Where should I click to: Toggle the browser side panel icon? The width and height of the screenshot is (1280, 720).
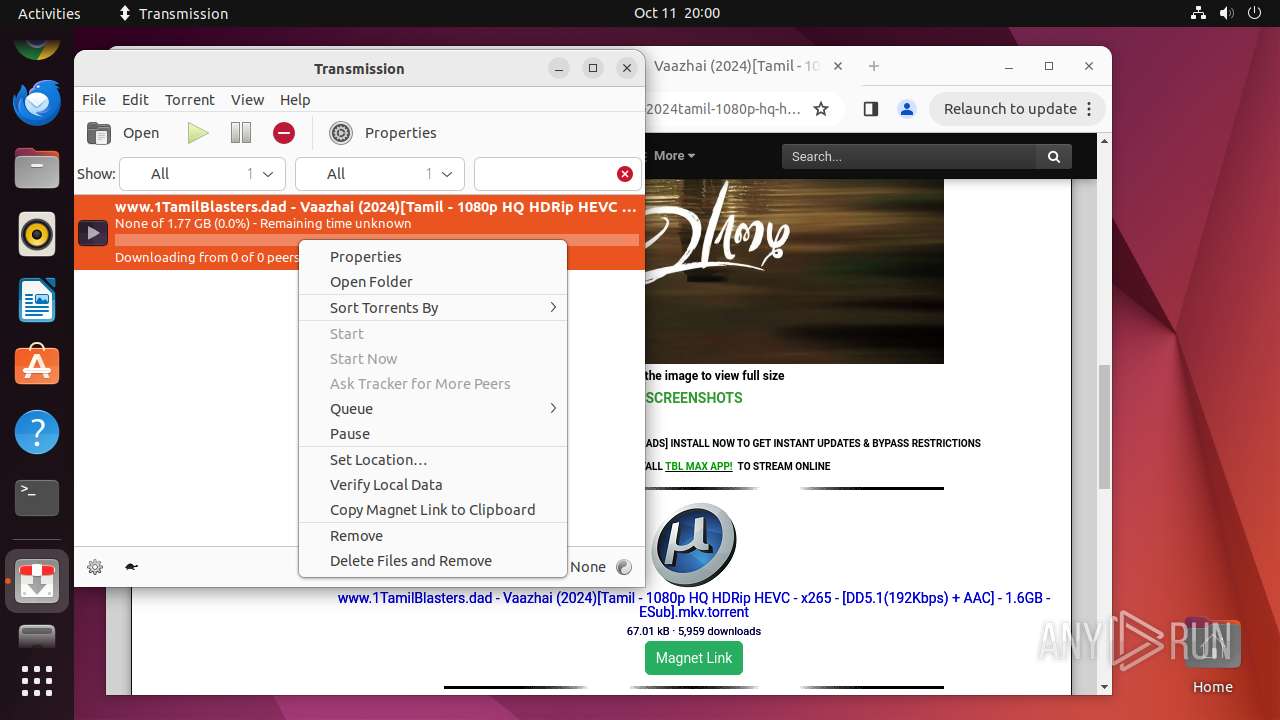(x=870, y=109)
